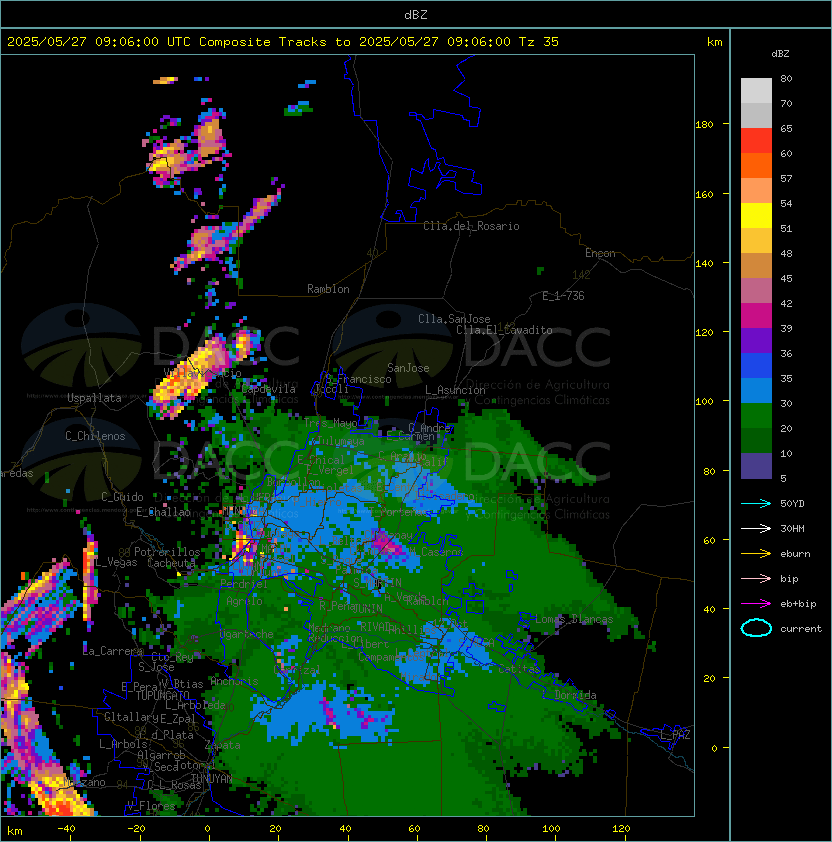The height and width of the screenshot is (842, 832).
Task: Click the '65' value on dBZ scale
Action: click(x=786, y=128)
